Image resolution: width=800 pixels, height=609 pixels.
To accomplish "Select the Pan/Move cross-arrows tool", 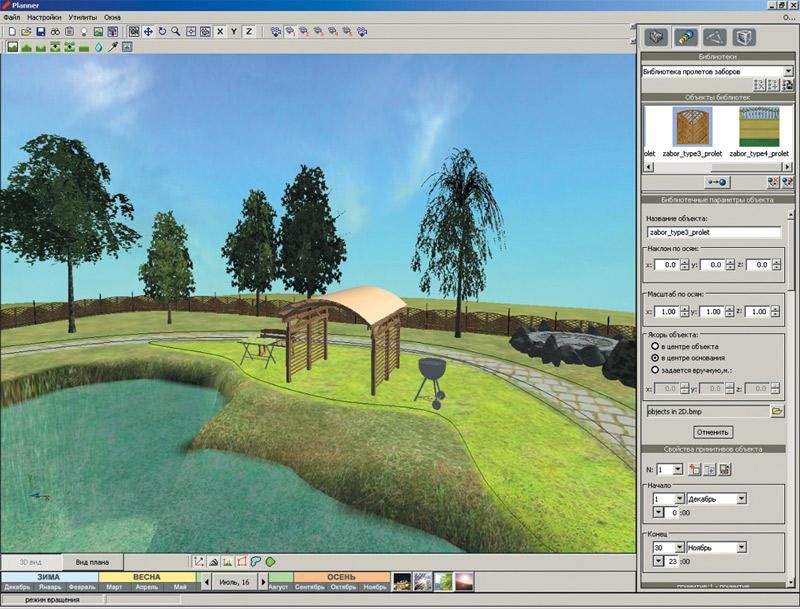I will coord(148,32).
